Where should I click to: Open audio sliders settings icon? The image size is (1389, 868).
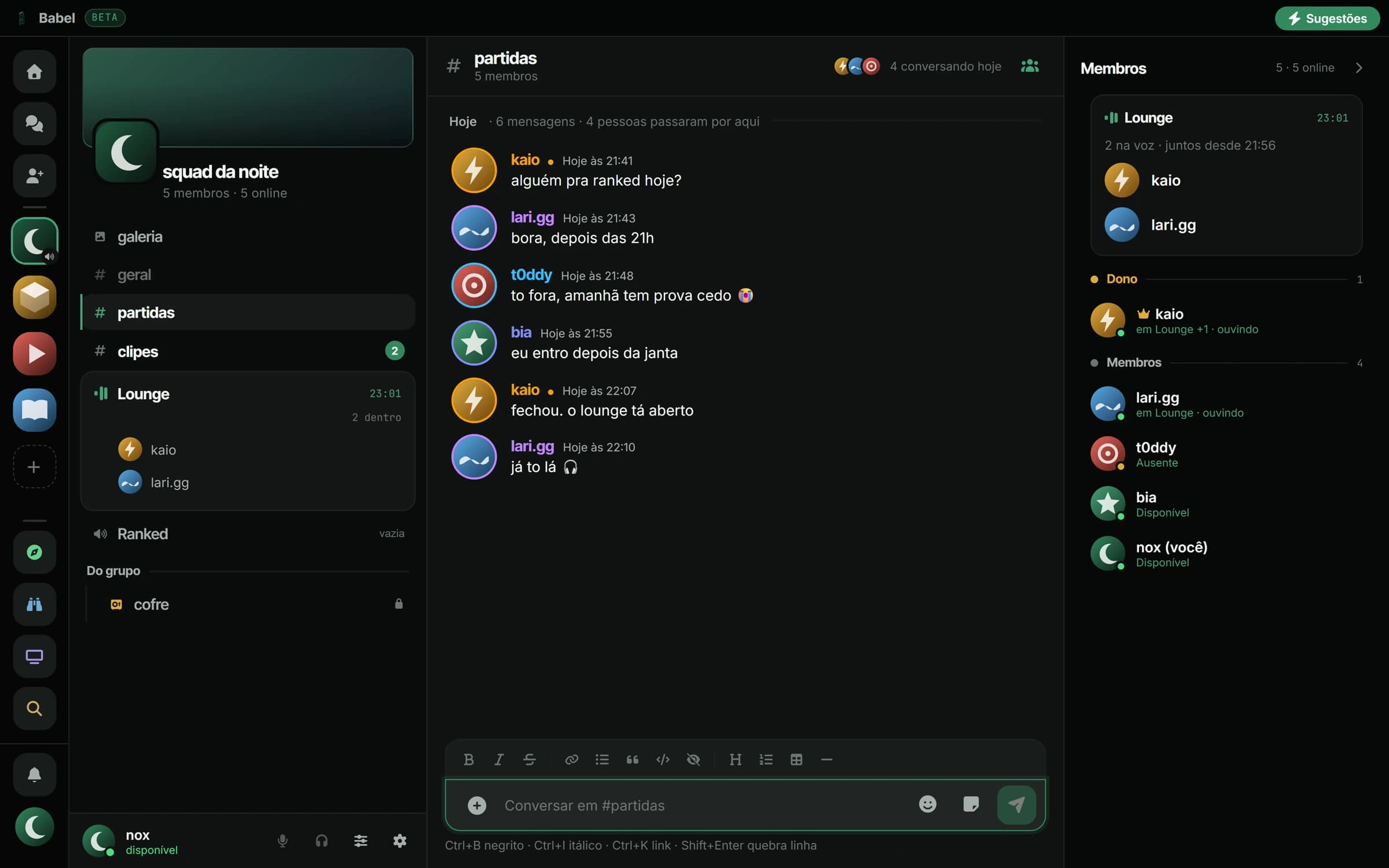361,841
